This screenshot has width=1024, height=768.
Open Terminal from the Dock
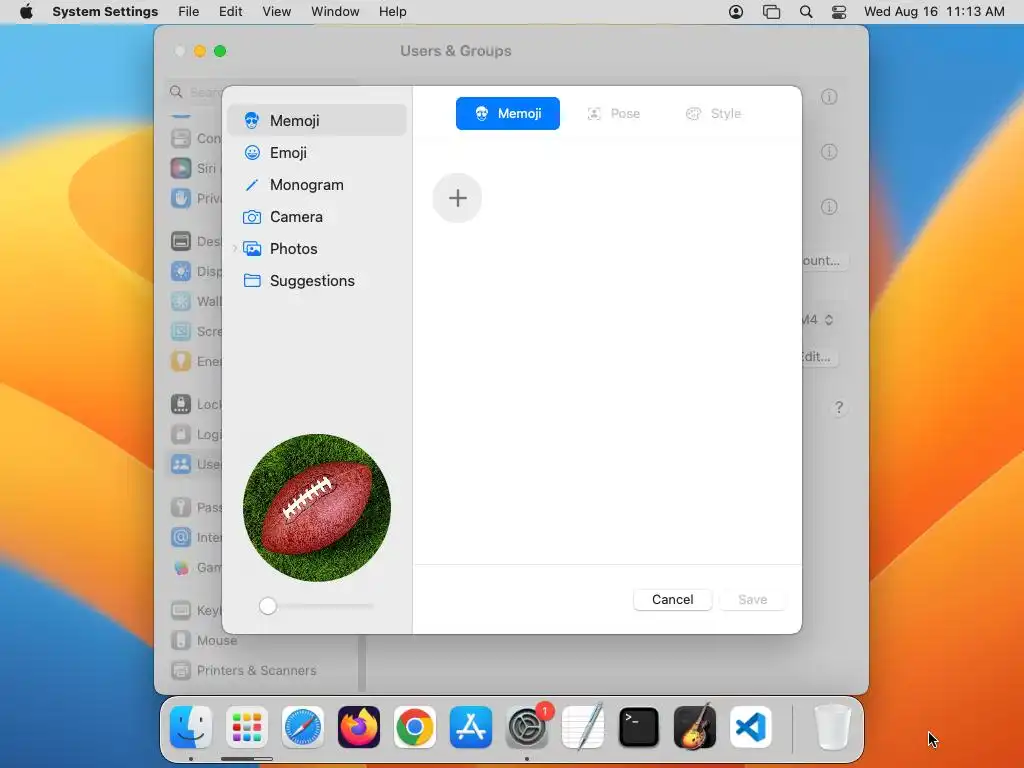click(639, 727)
